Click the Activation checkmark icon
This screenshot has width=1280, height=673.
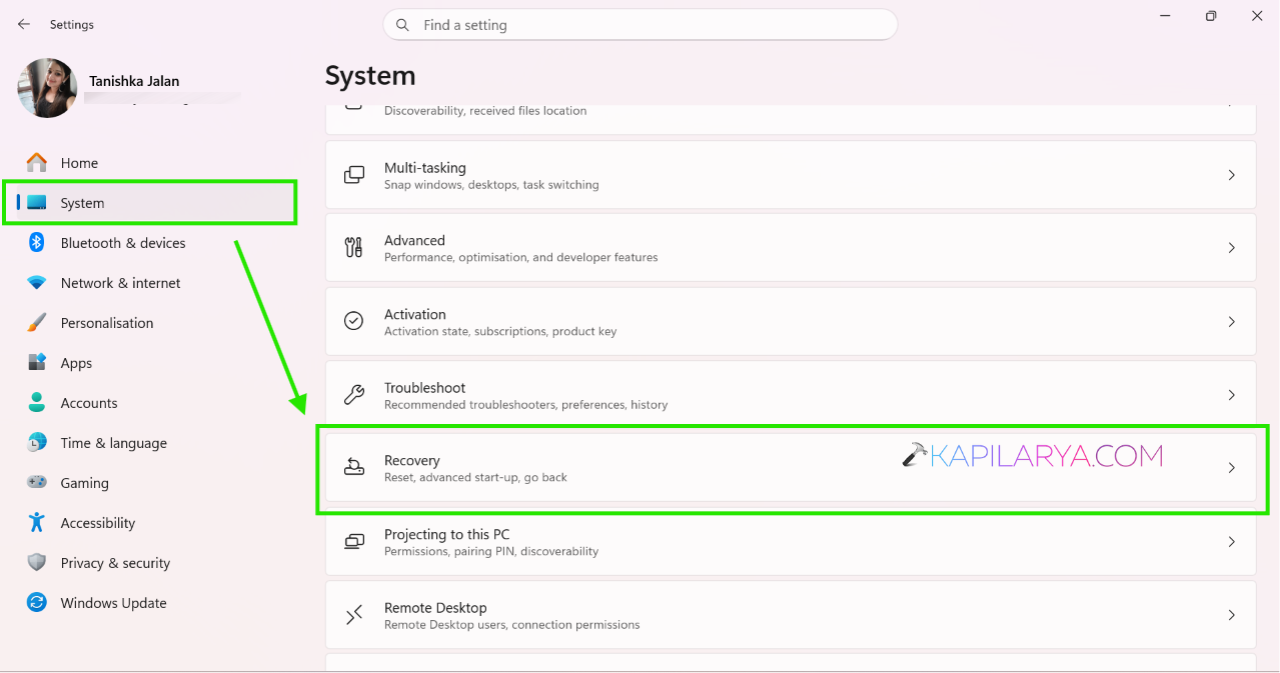pyautogui.click(x=354, y=321)
